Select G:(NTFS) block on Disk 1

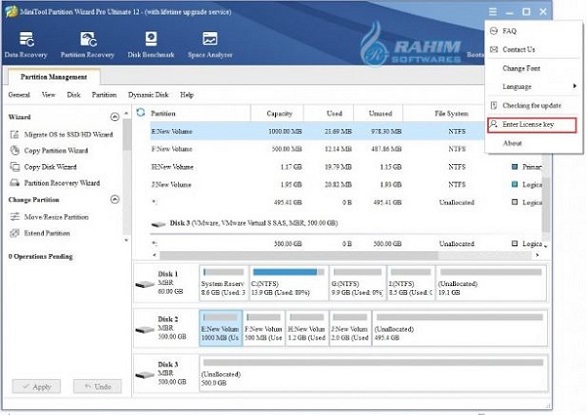(358, 283)
